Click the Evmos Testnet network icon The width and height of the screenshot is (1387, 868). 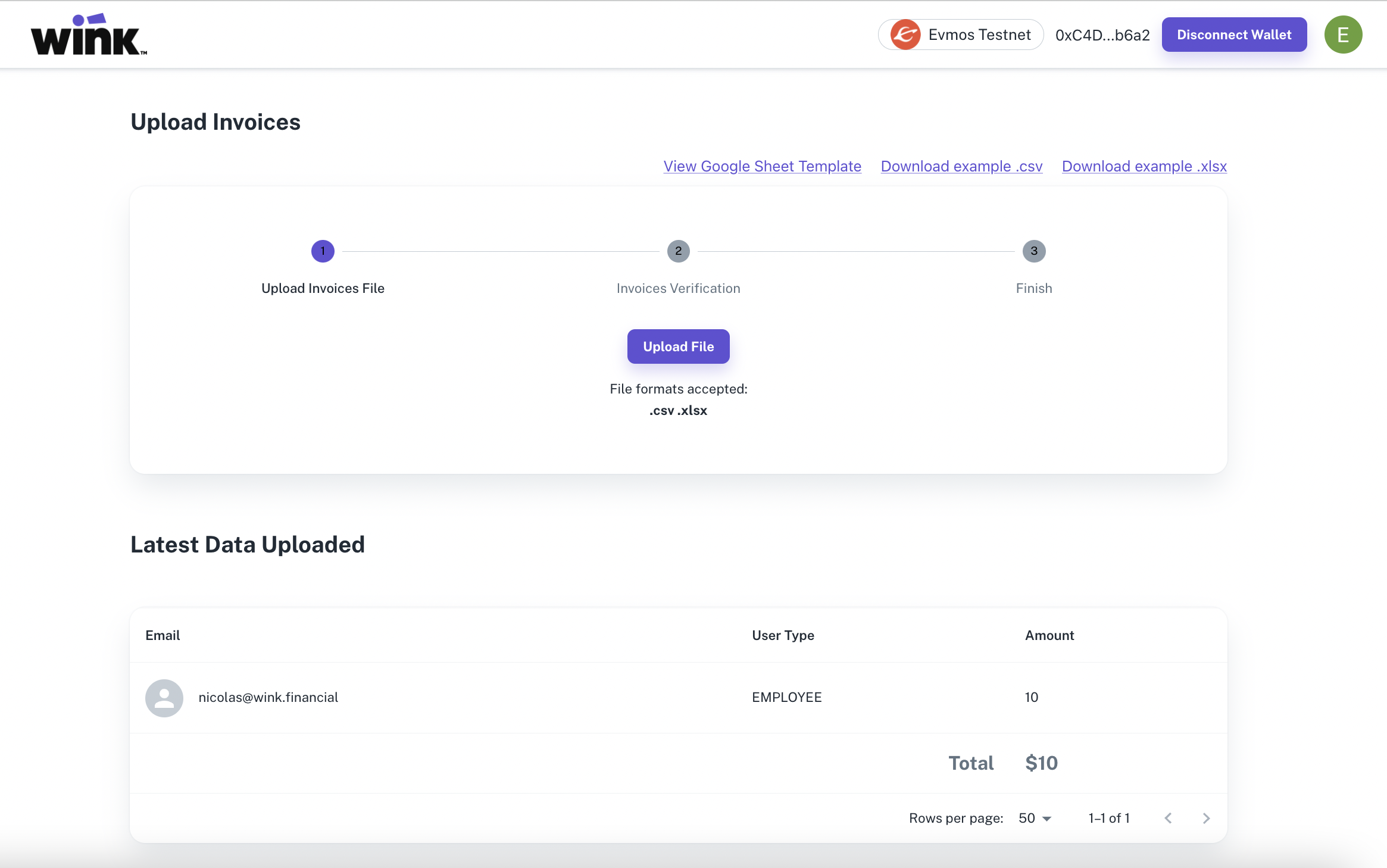905,35
